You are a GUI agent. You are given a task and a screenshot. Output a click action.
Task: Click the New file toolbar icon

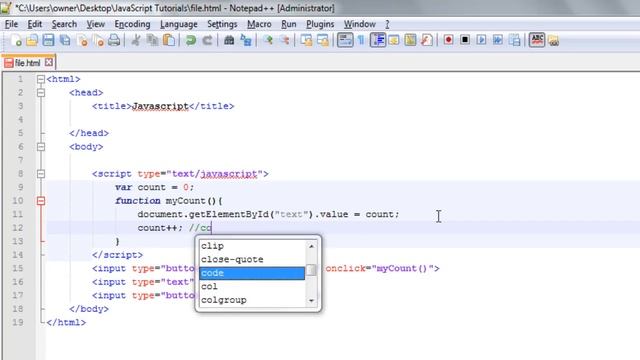click(16, 40)
